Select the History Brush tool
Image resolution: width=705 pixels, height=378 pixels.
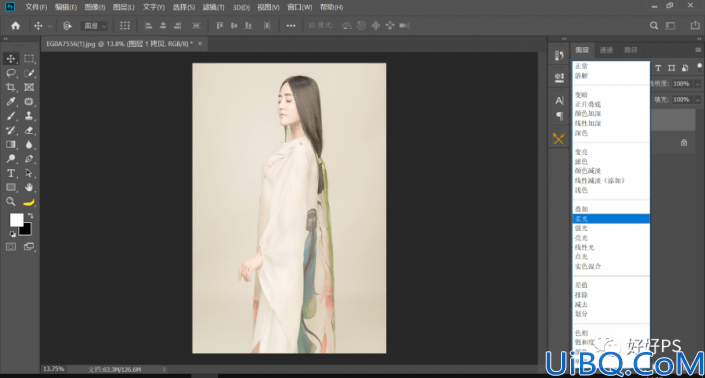click(x=11, y=130)
